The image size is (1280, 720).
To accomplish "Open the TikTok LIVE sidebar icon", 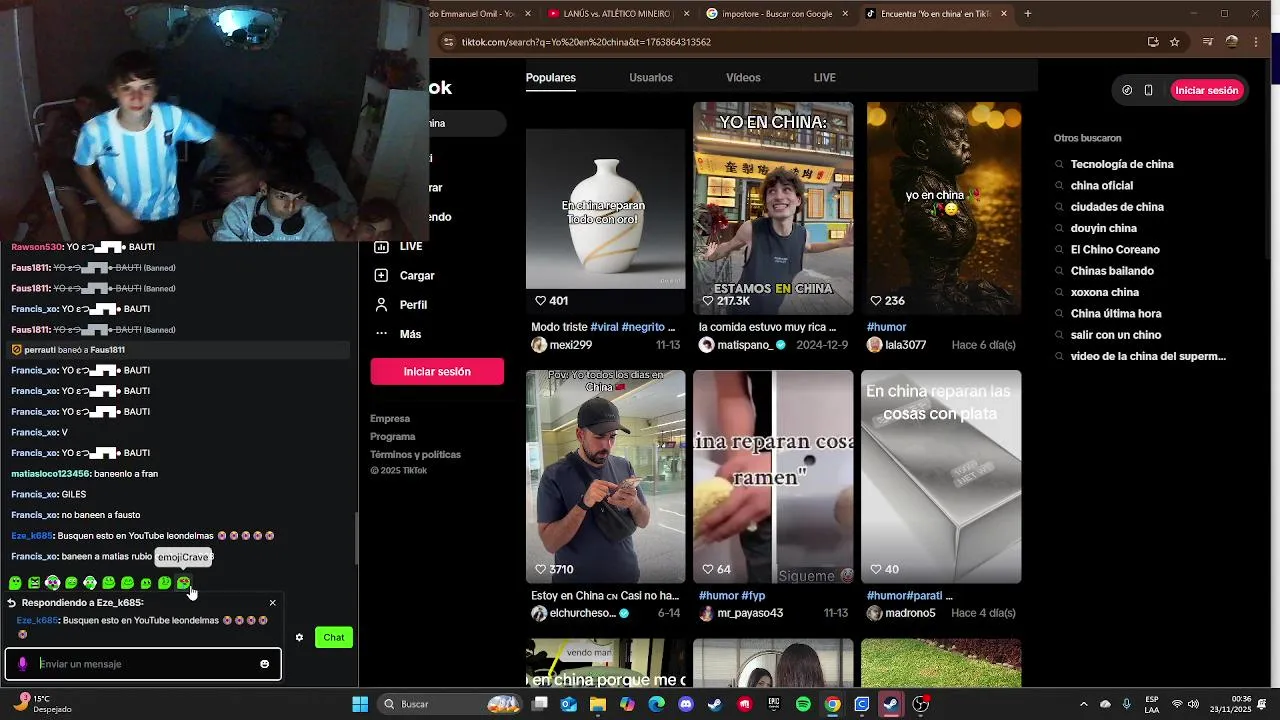I will [x=381, y=246].
